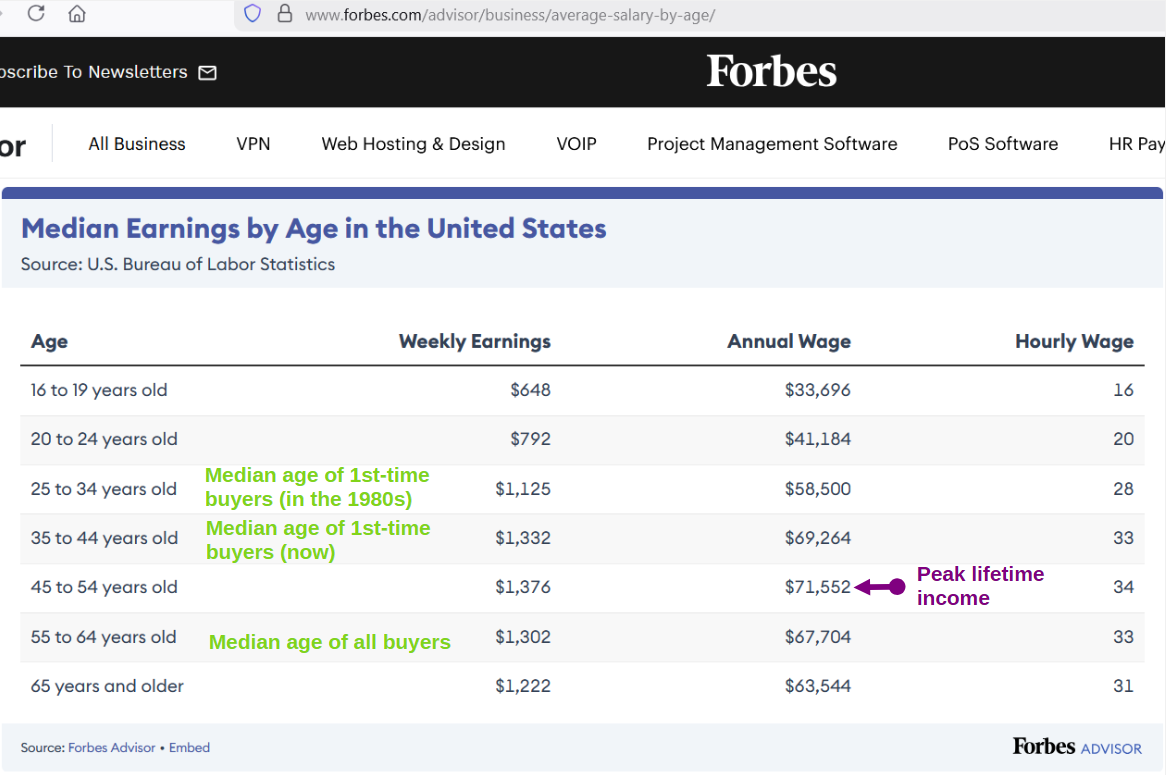Screen dimensions: 1166x775
Task: Click the Weekly Earnings column header
Action: pos(474,342)
